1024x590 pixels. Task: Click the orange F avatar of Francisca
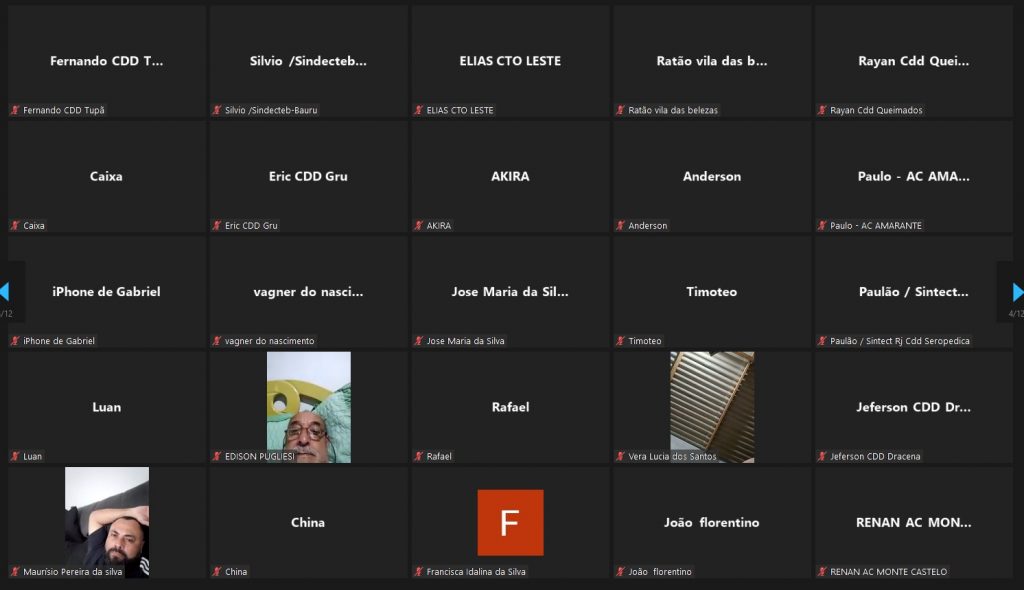click(x=510, y=523)
